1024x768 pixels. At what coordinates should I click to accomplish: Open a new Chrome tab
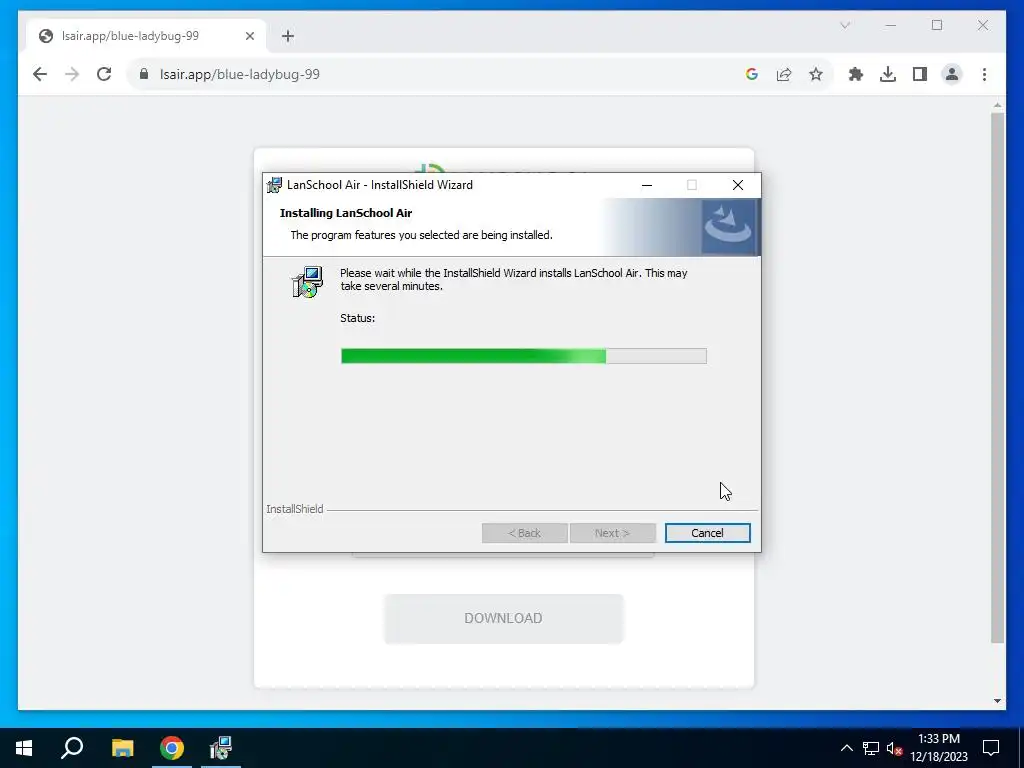pos(288,36)
